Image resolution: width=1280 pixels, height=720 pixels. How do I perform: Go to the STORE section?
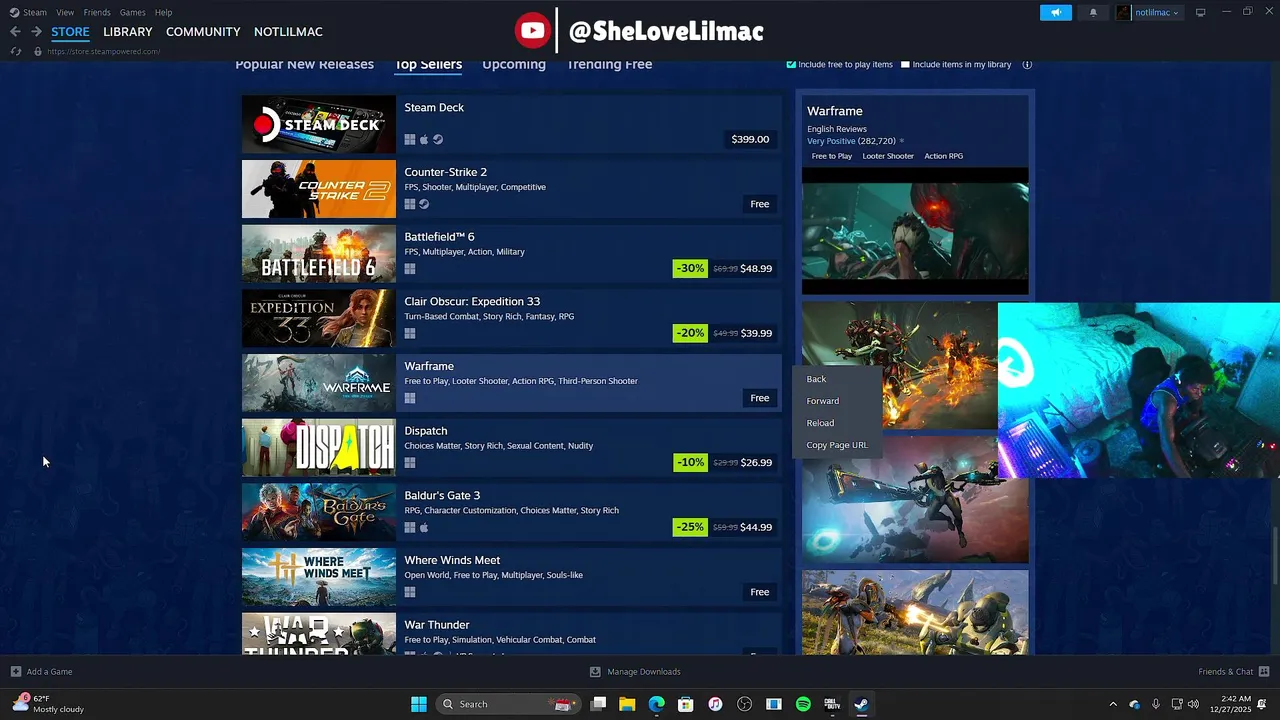pyautogui.click(x=70, y=32)
